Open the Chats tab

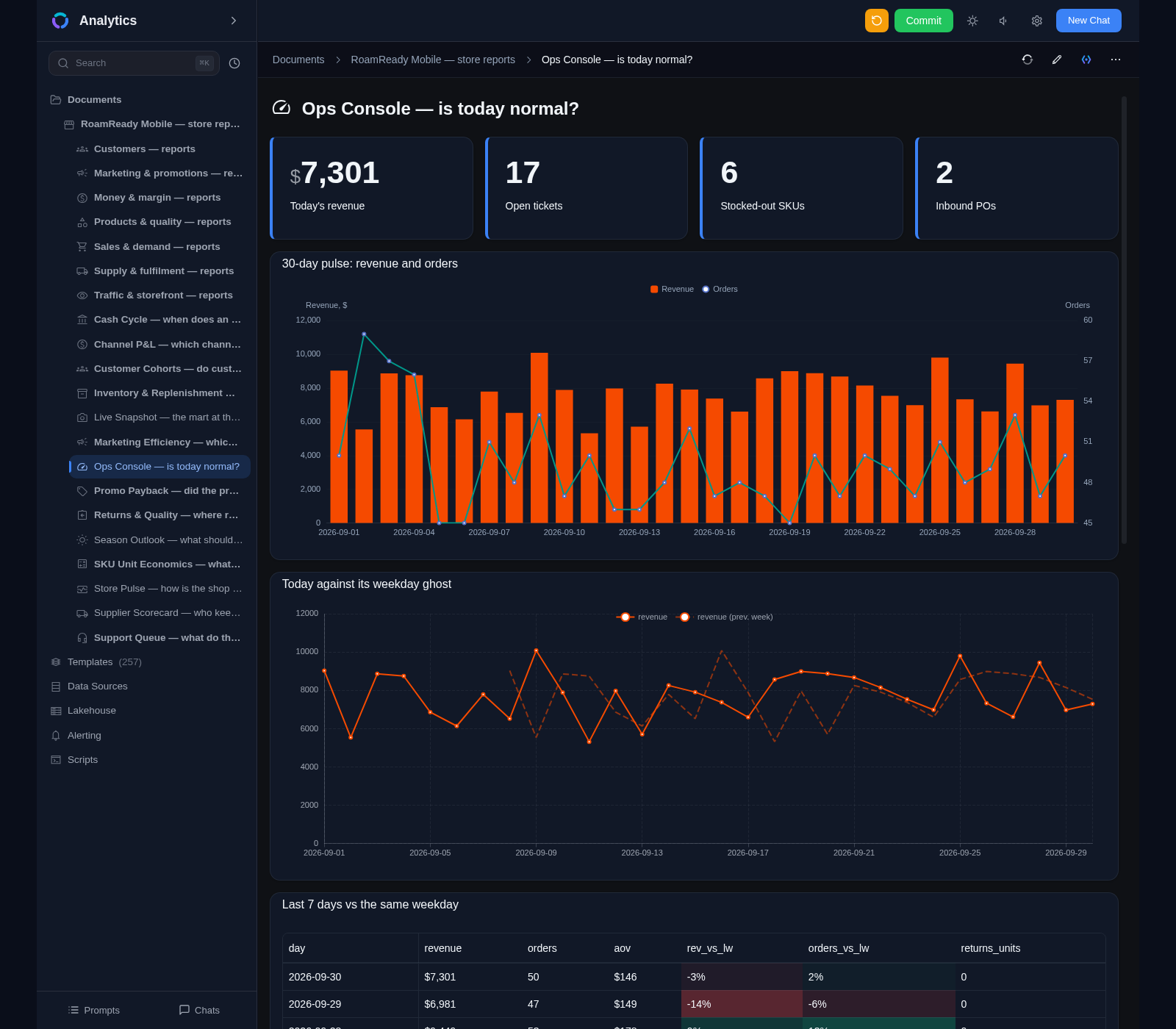(199, 1011)
